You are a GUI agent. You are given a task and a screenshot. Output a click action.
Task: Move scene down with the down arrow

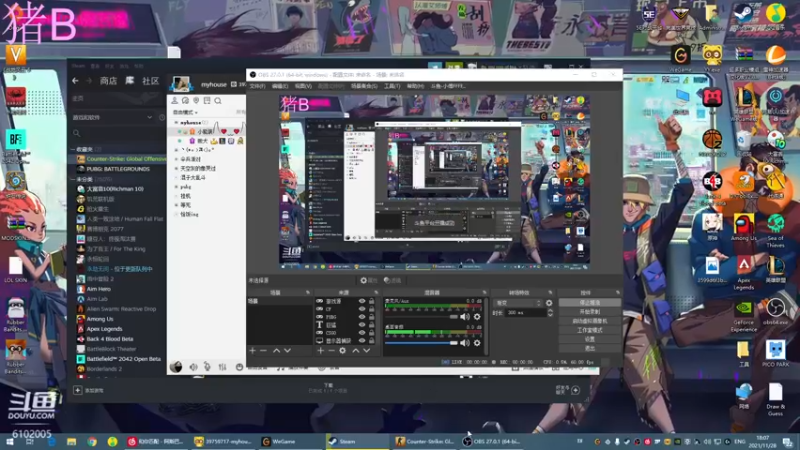(x=287, y=351)
